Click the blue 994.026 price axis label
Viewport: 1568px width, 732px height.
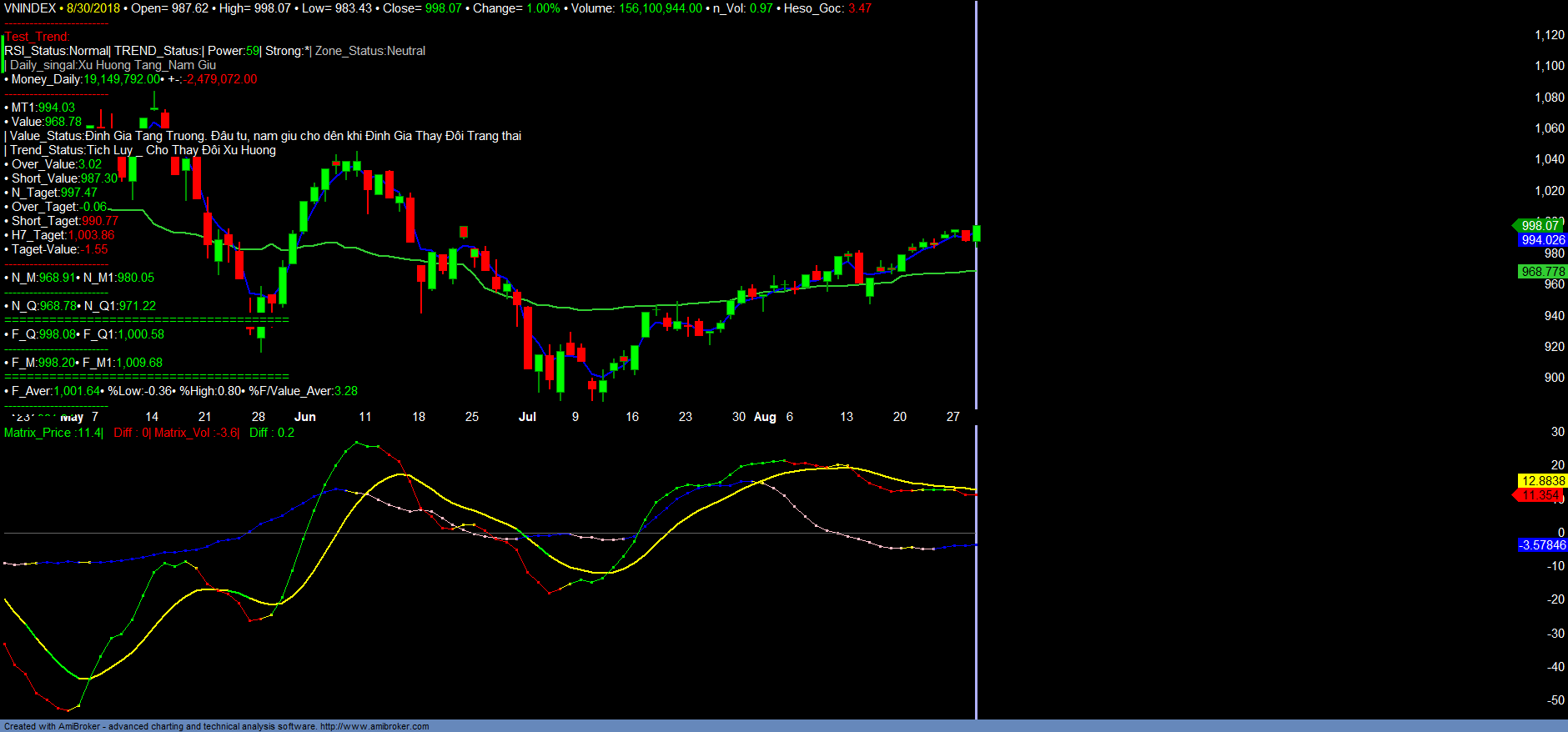[x=1542, y=240]
